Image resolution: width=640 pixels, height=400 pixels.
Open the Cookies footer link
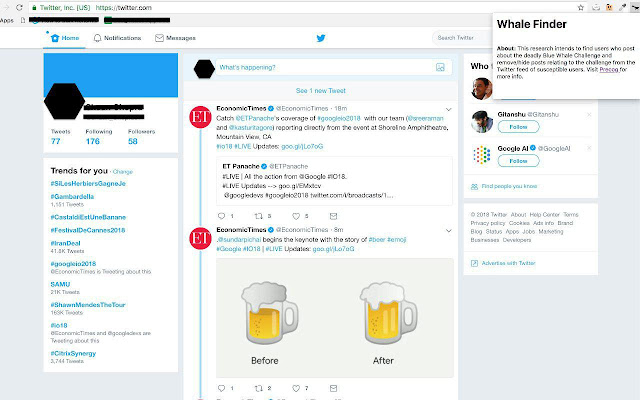pos(519,223)
